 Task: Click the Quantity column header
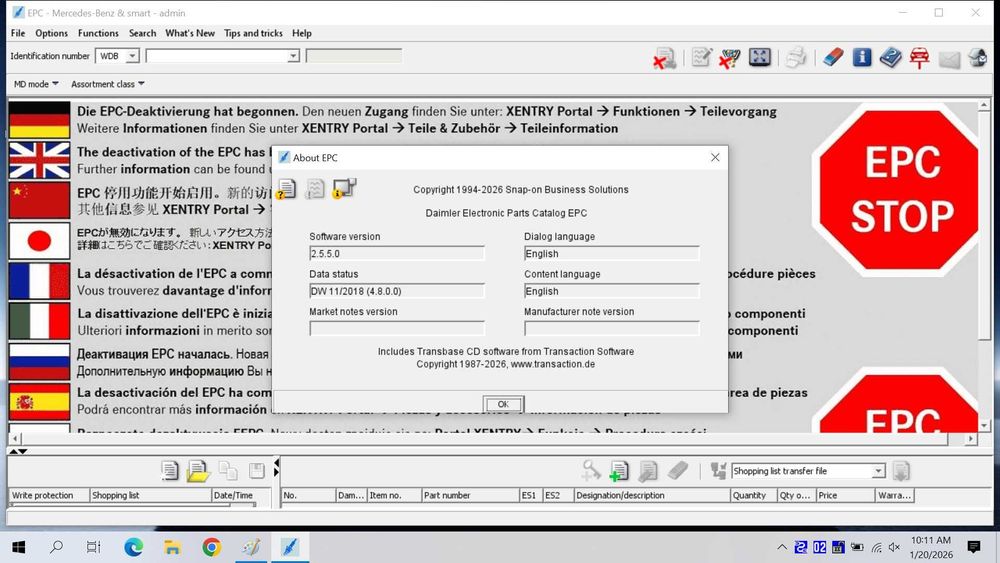(753, 495)
